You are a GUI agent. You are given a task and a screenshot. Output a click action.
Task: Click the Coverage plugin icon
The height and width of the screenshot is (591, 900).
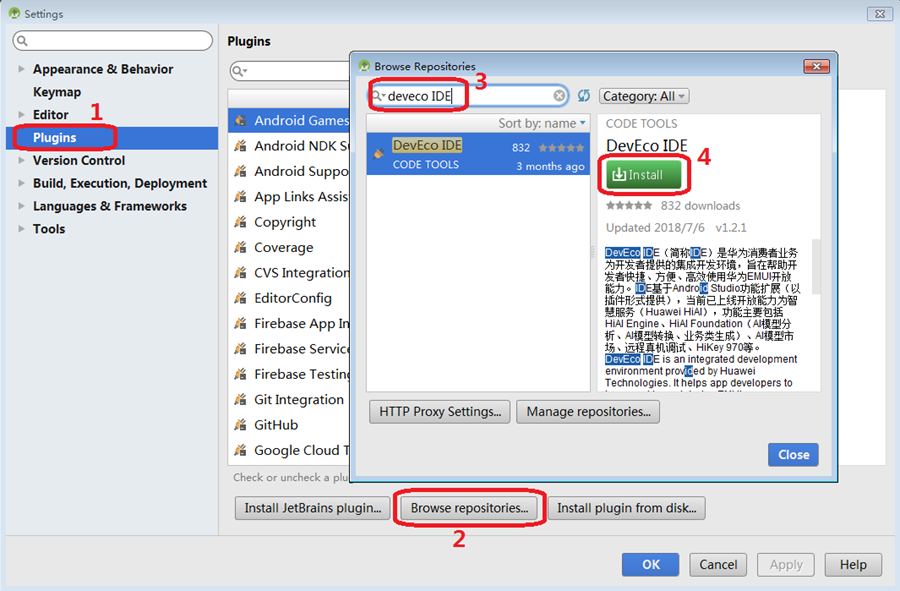240,247
